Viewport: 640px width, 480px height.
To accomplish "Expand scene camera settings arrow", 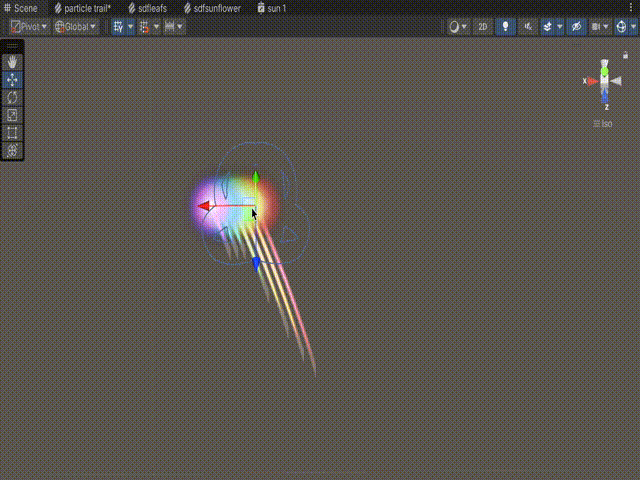I will [x=606, y=27].
